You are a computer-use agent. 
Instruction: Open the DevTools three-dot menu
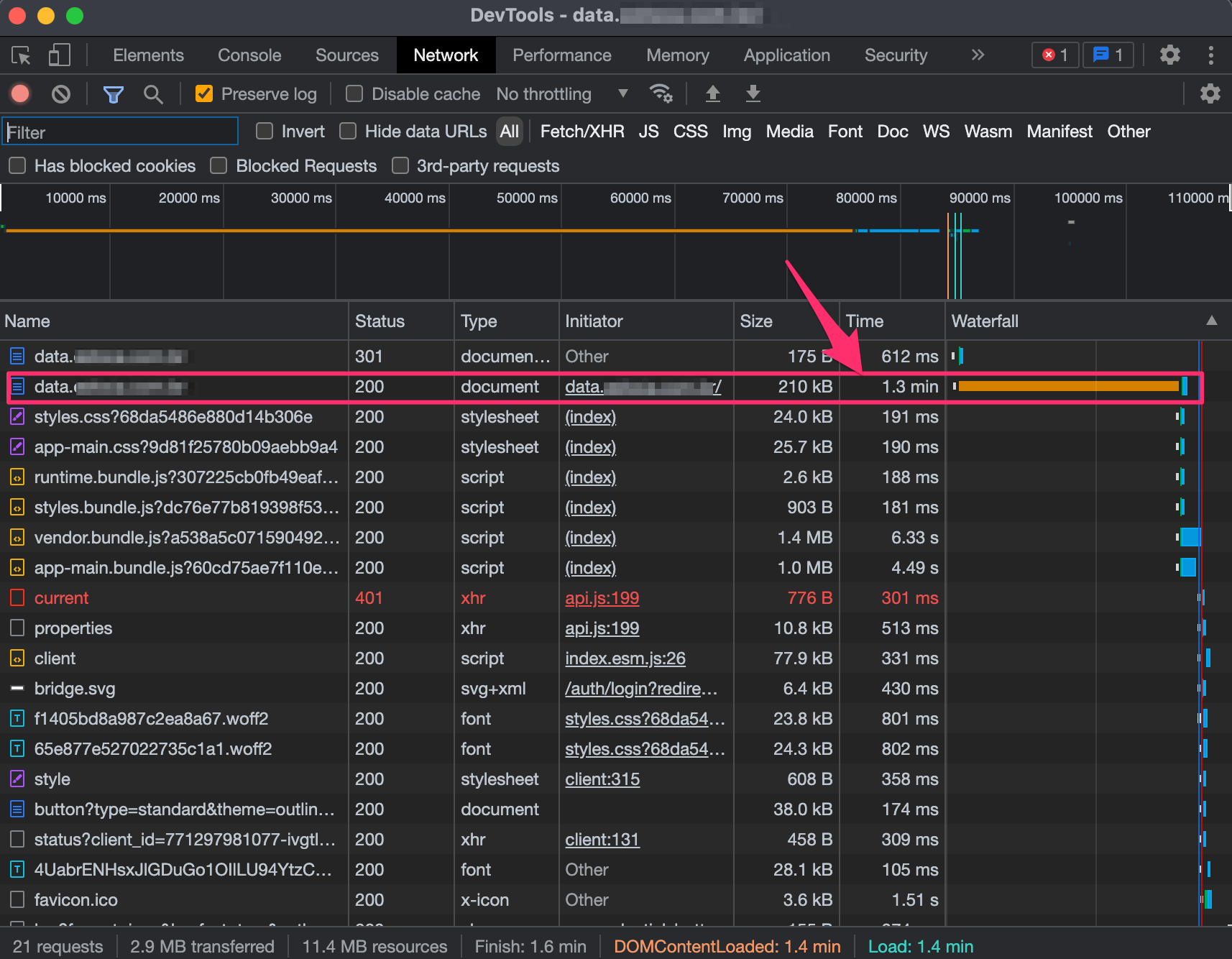[x=1211, y=55]
